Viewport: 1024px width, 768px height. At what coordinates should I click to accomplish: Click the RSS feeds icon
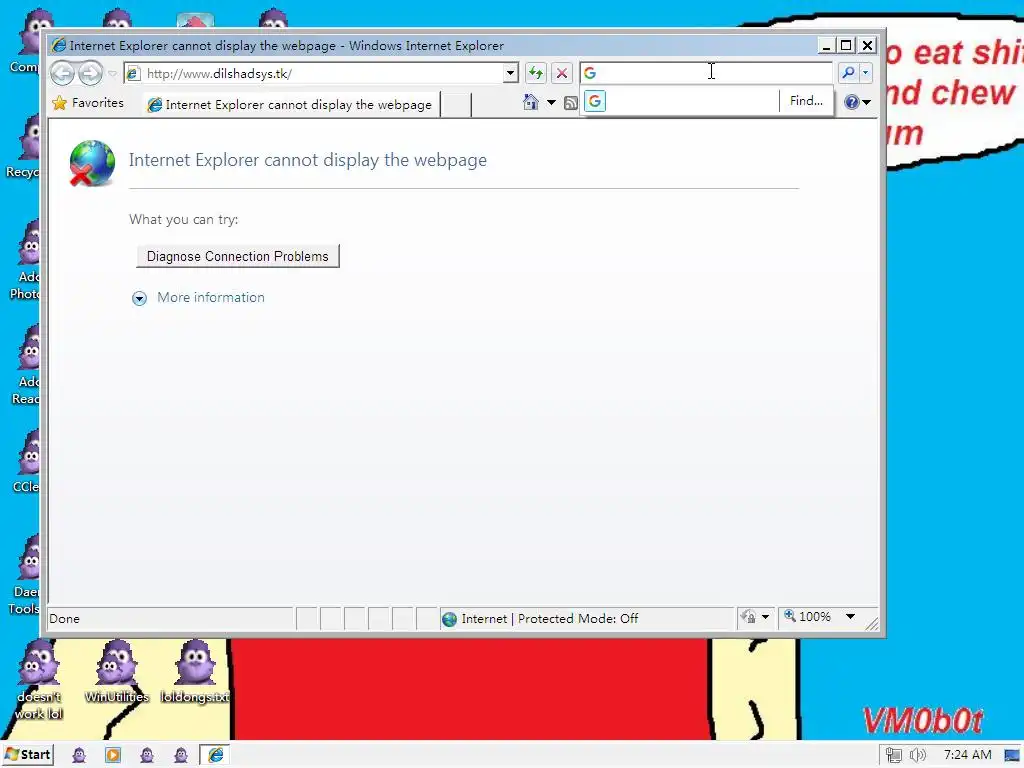tap(571, 103)
